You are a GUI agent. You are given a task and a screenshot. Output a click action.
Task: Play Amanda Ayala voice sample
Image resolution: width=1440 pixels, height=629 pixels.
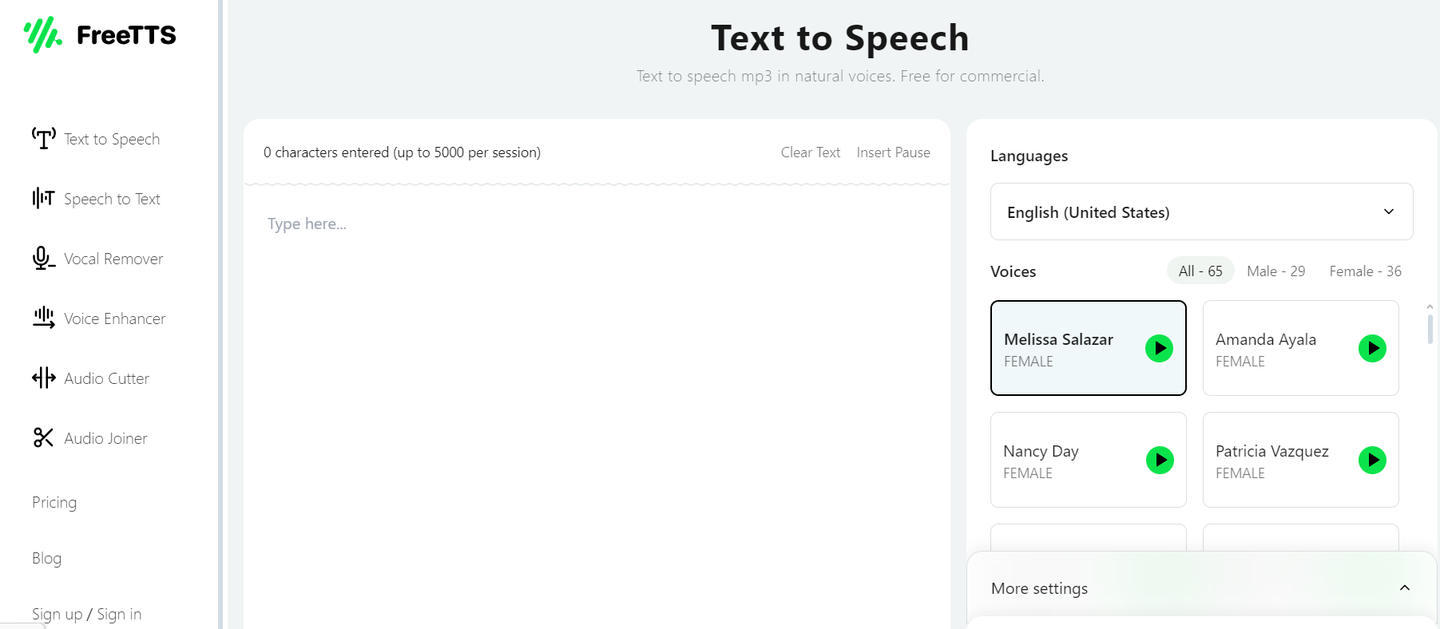coord(1372,348)
